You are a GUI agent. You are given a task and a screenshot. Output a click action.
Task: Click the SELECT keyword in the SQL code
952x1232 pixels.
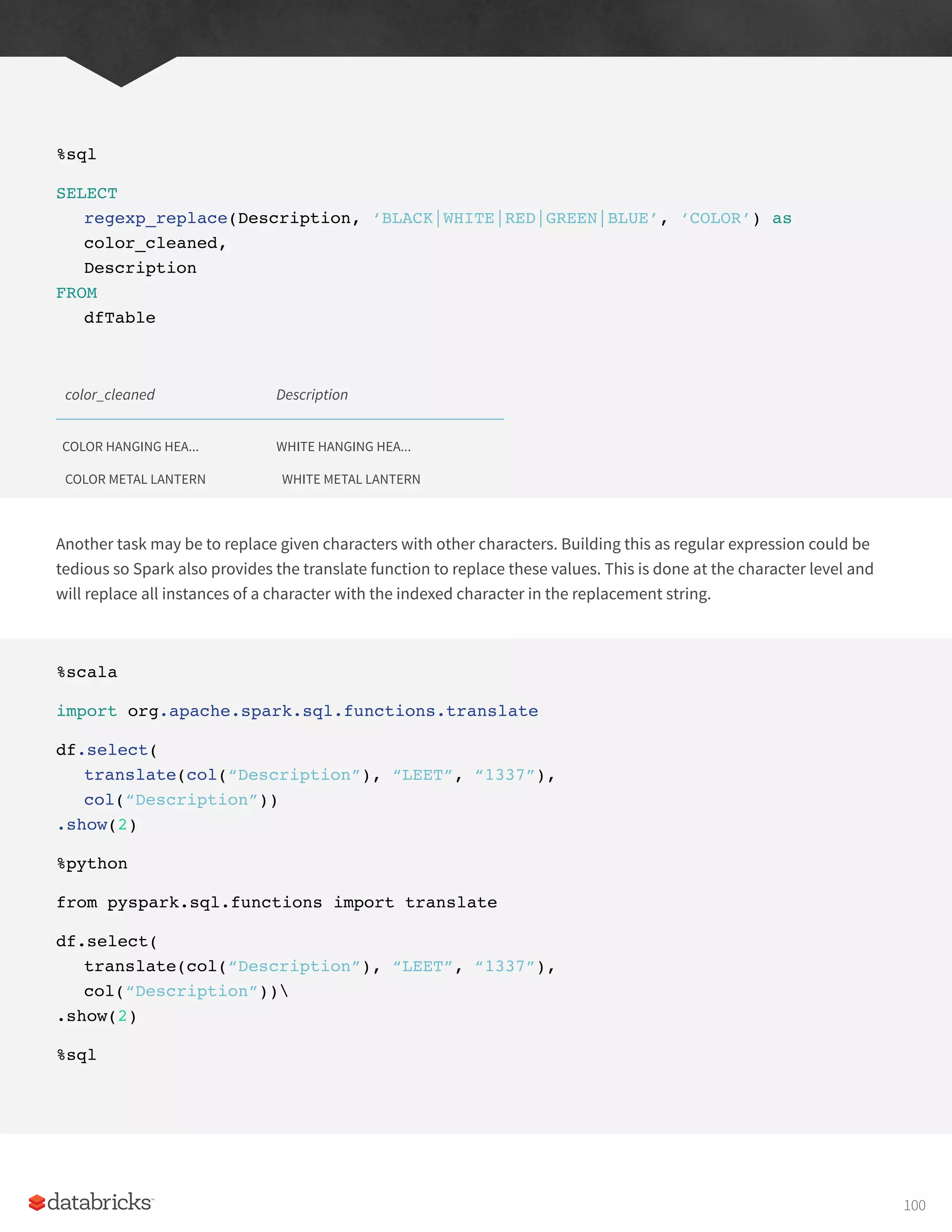click(x=87, y=193)
